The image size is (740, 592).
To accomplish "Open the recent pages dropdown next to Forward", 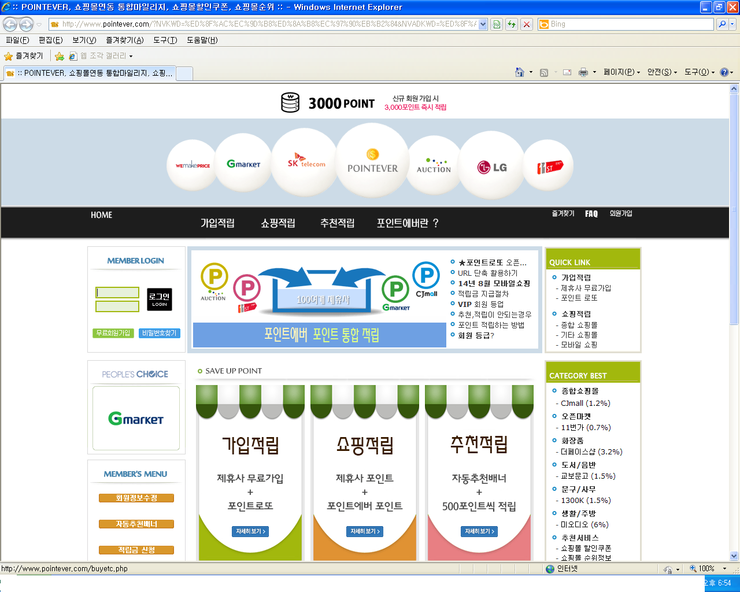I will [39, 24].
